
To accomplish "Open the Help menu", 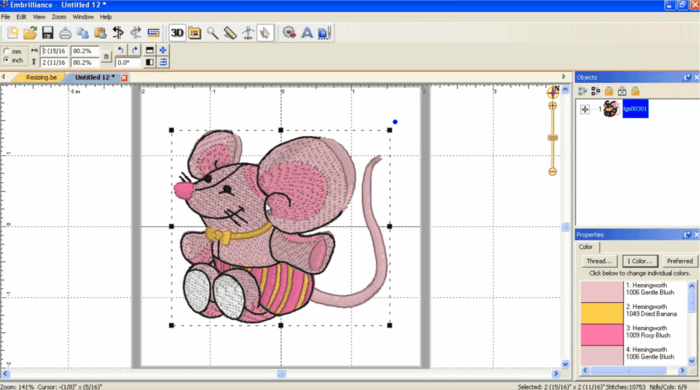I will pyautogui.click(x=106, y=17).
